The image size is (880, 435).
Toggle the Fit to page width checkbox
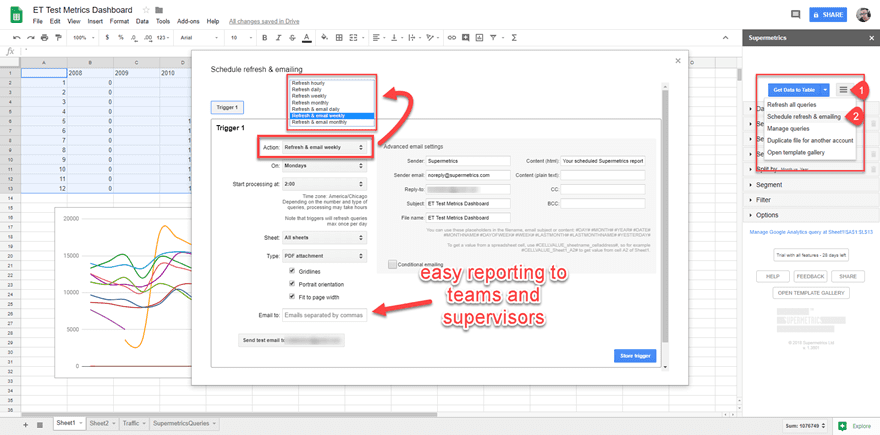pos(292,296)
